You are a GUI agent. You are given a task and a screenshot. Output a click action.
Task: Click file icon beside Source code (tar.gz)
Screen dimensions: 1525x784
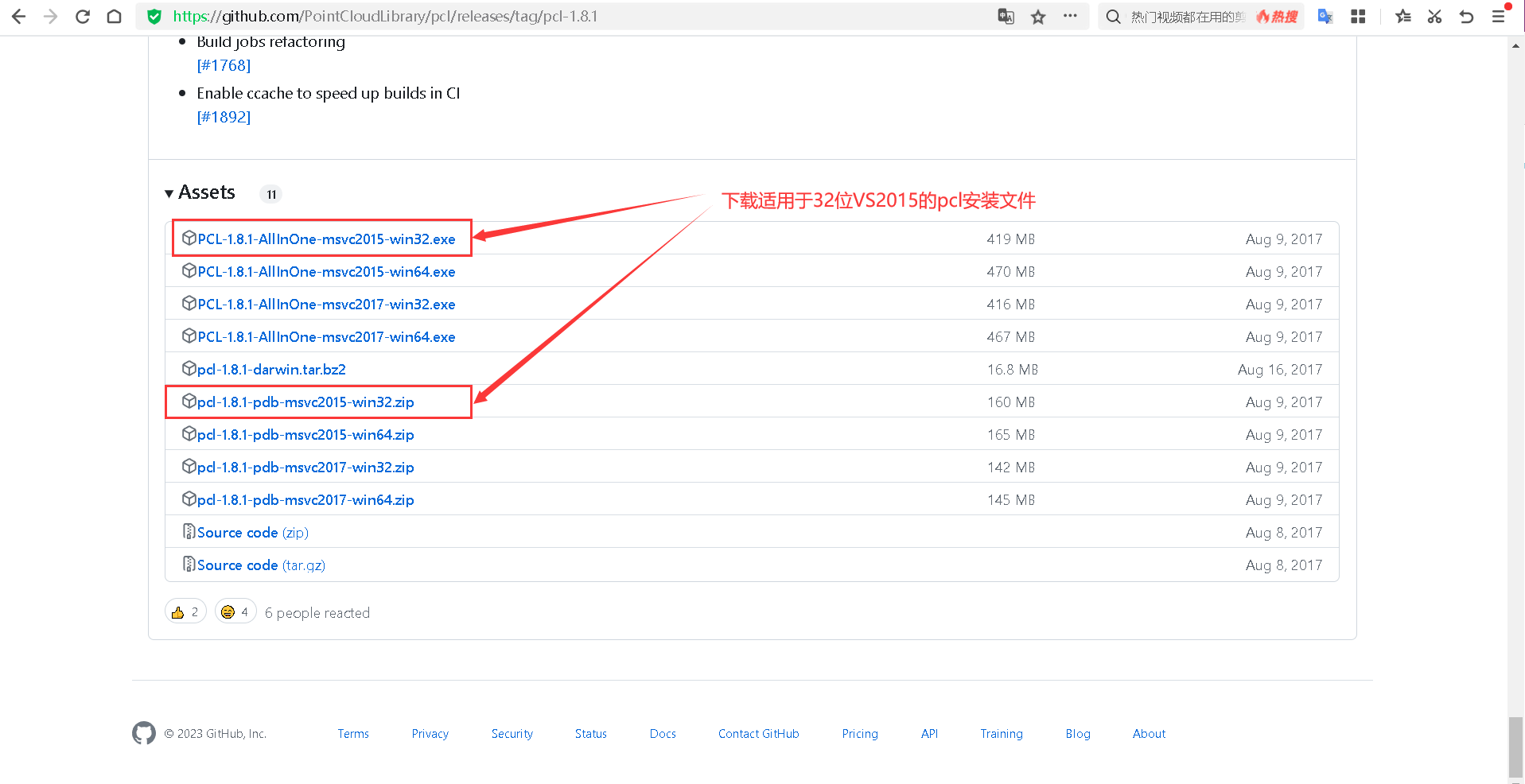(x=189, y=564)
